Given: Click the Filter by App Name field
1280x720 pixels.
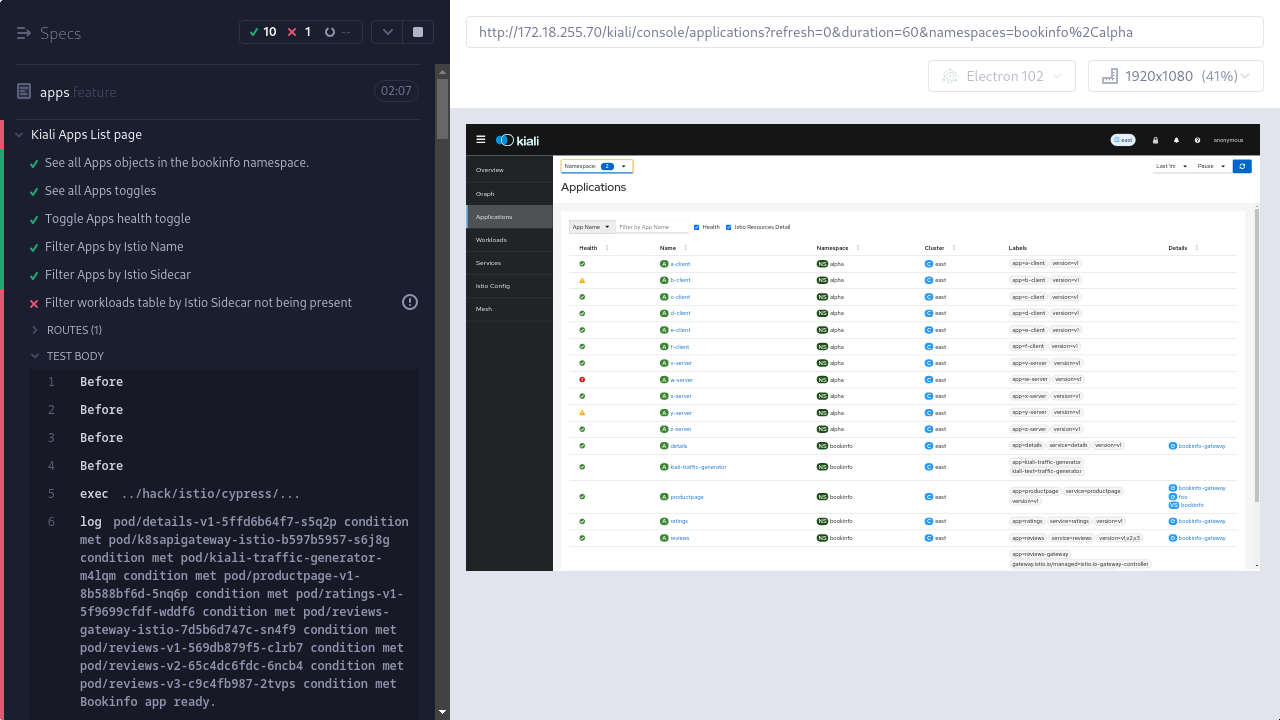Looking at the screenshot, I should (x=652, y=227).
